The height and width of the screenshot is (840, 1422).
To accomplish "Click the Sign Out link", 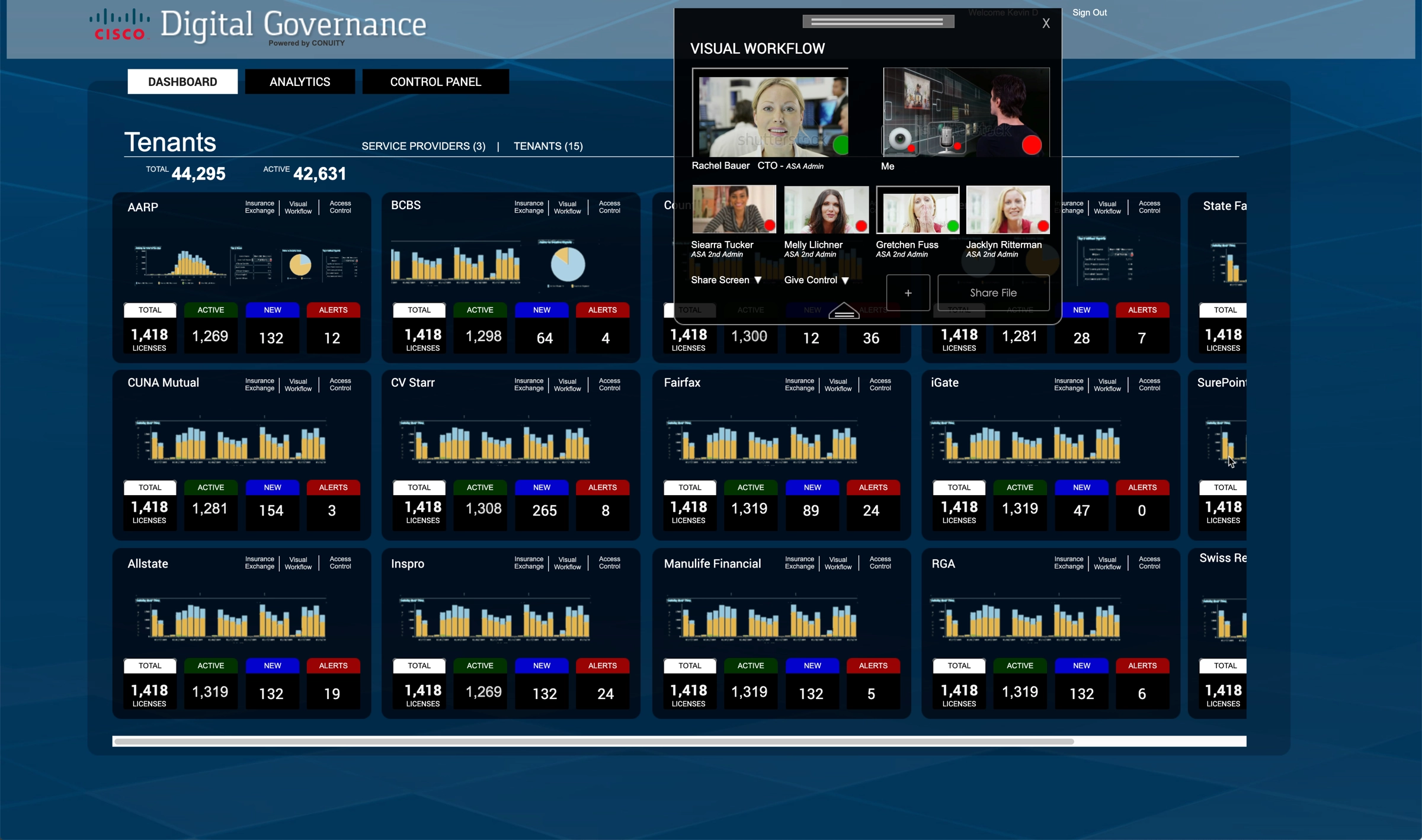I will click(1089, 12).
